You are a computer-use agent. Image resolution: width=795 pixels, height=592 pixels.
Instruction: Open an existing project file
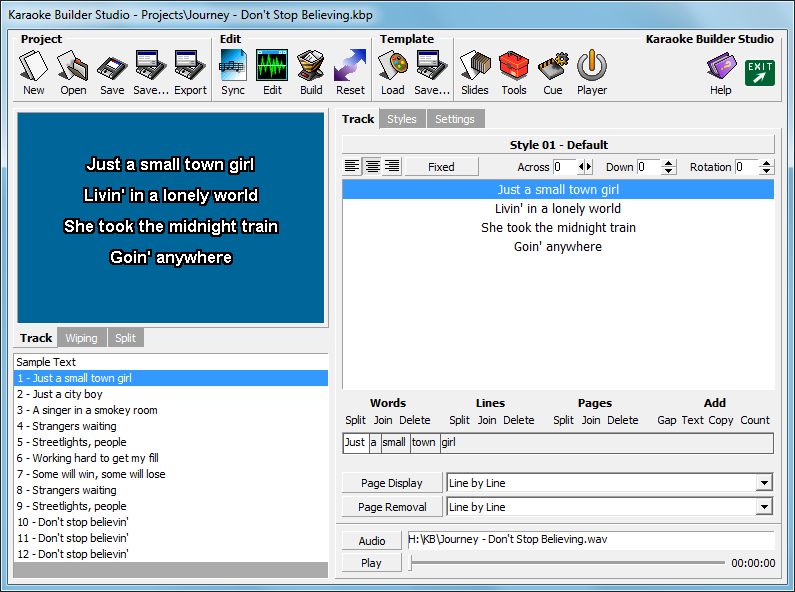73,72
